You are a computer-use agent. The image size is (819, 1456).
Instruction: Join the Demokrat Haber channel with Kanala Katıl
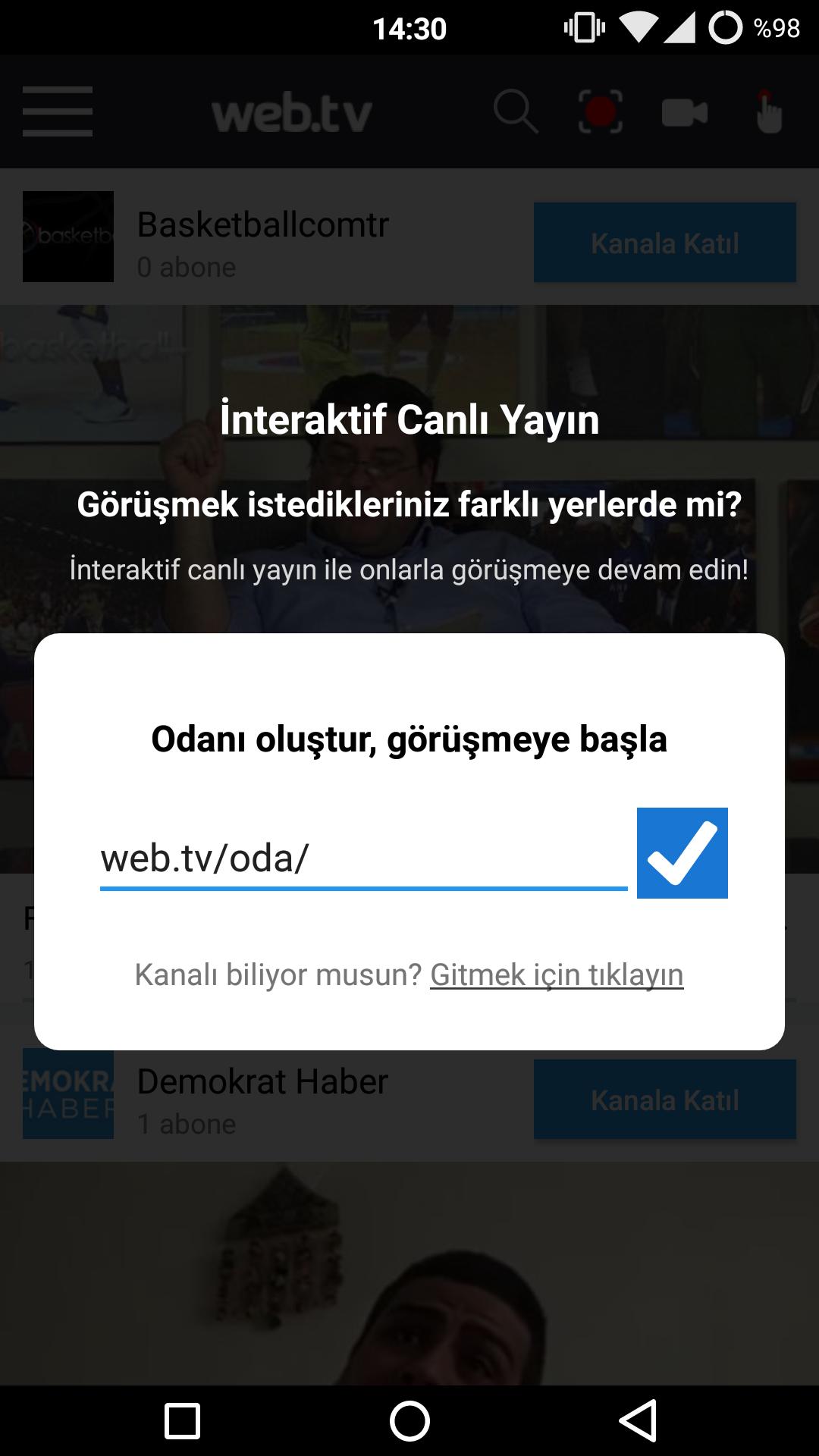pos(665,1100)
